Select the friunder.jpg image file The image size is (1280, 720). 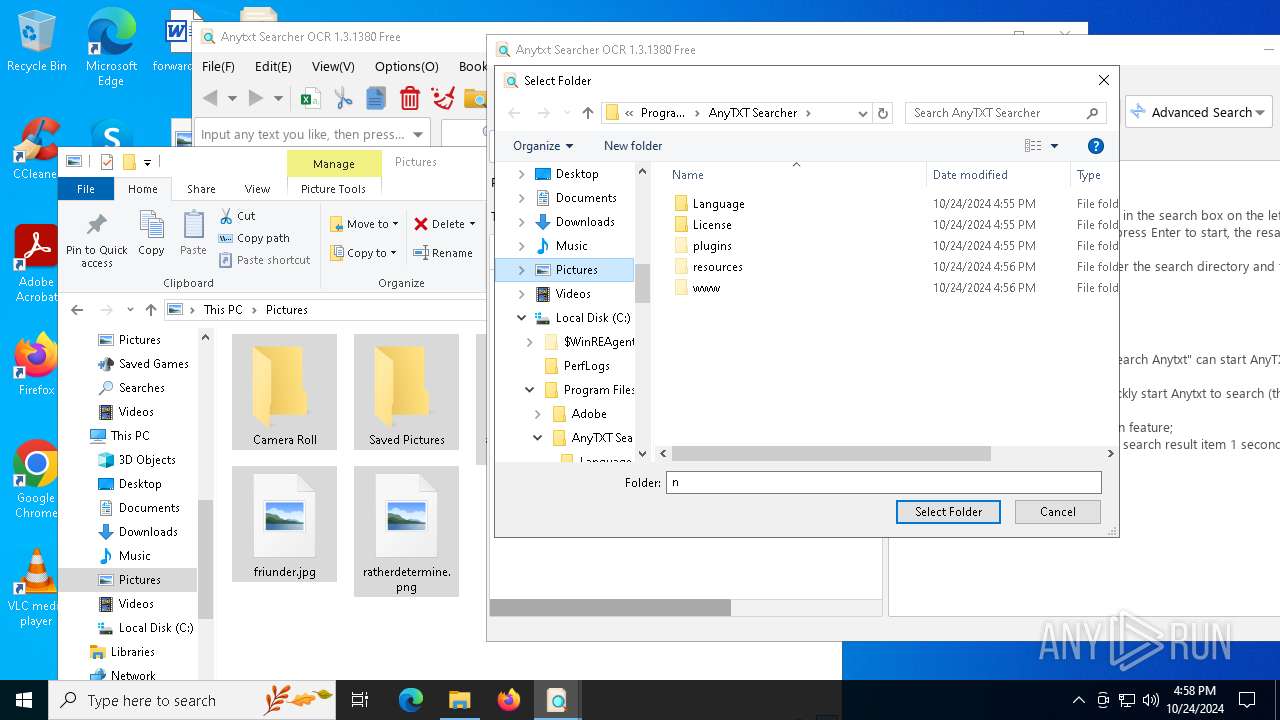click(285, 525)
